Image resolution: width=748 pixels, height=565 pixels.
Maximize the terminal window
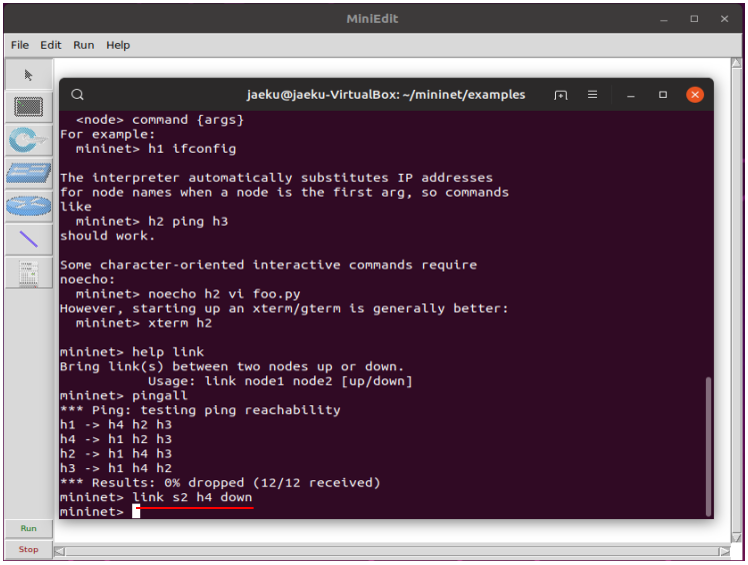tap(663, 94)
